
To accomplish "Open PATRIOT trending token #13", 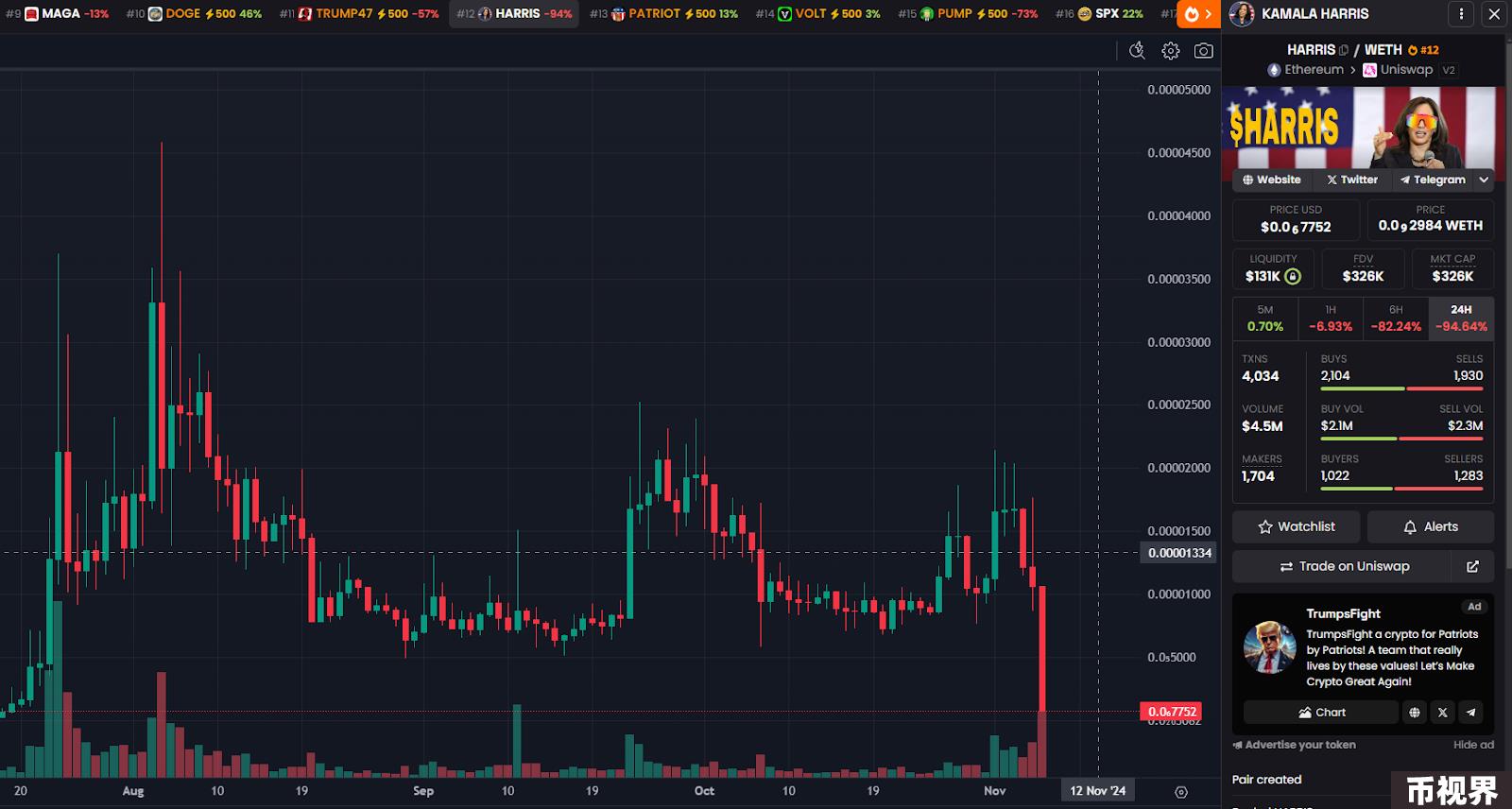I will pos(663,14).
